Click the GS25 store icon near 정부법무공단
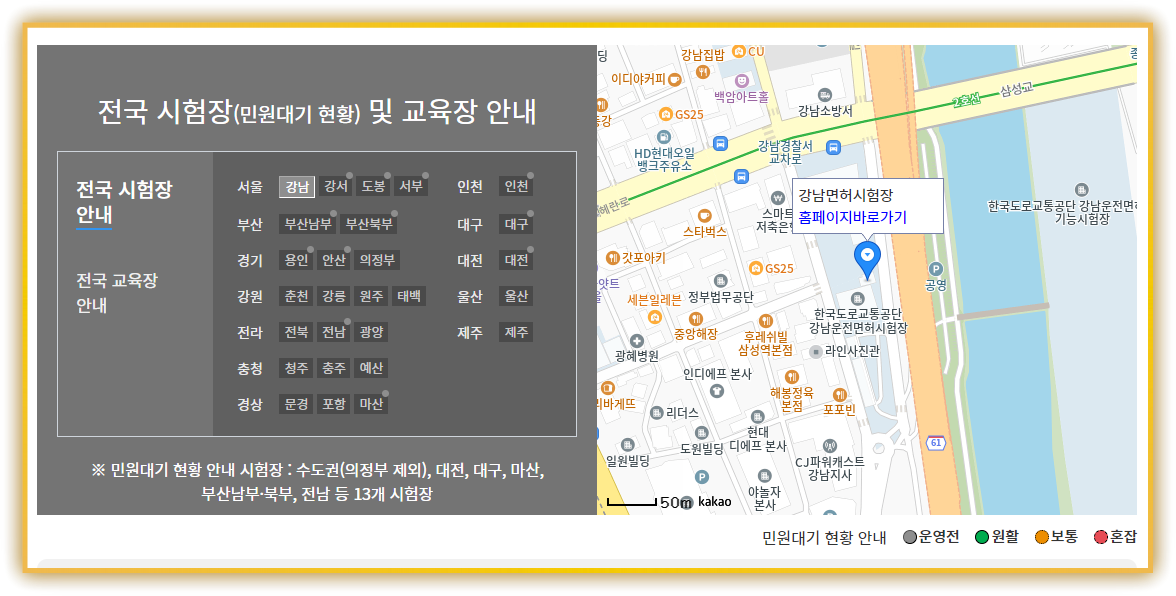 pos(756,268)
